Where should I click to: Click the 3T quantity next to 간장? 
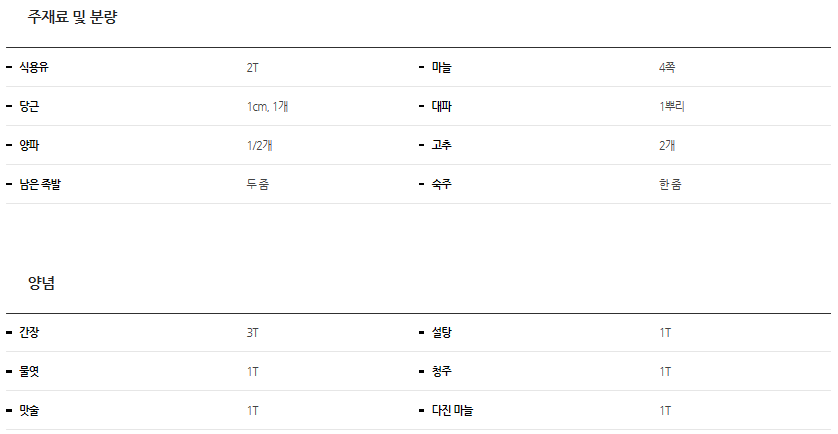pos(253,332)
